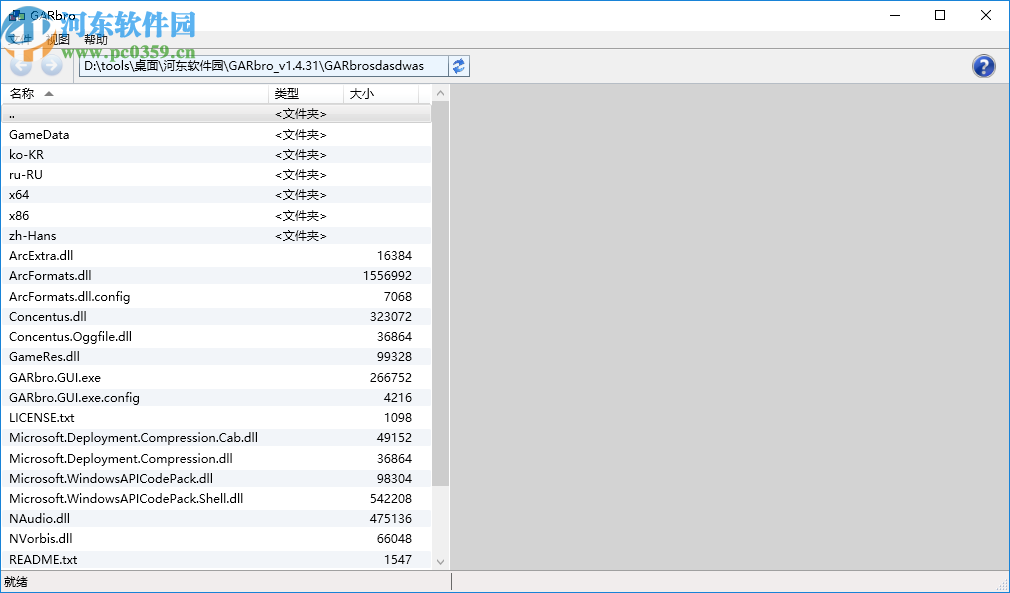The height and width of the screenshot is (593, 1010).
Task: Select the x64 folder
Action: pos(216,194)
